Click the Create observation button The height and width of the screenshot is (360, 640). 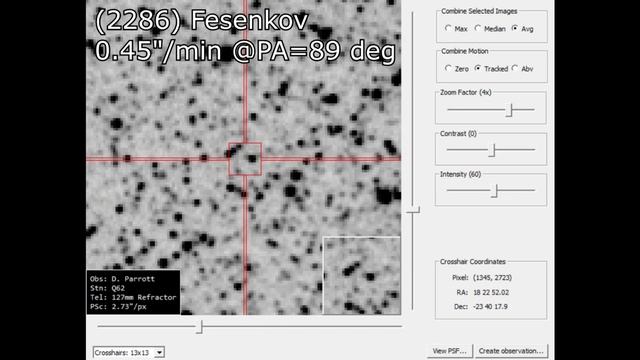(x=511, y=351)
